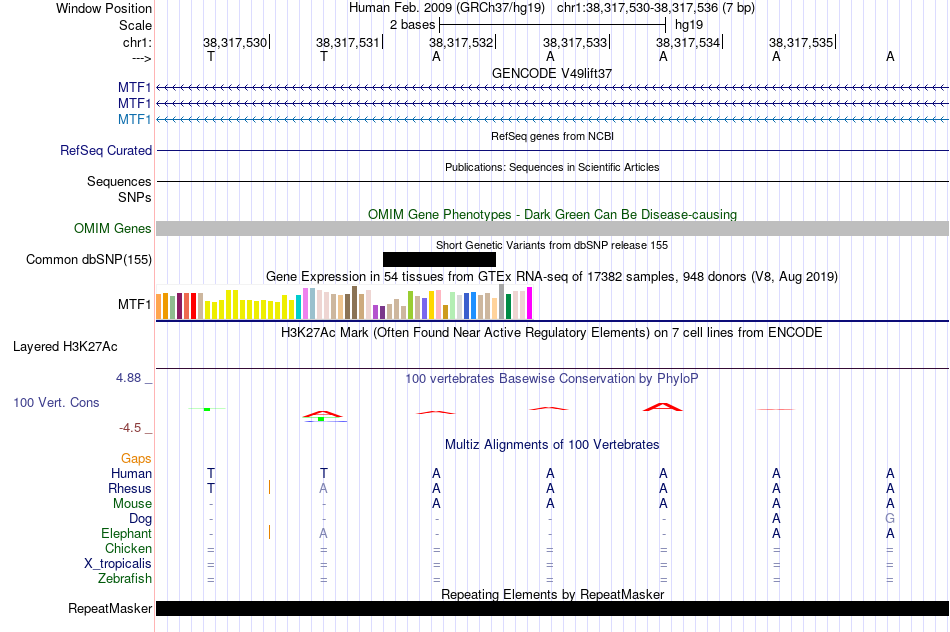Click the light-blue MTF1 transcript label
Screen dimensions: 950x632
tap(135, 119)
